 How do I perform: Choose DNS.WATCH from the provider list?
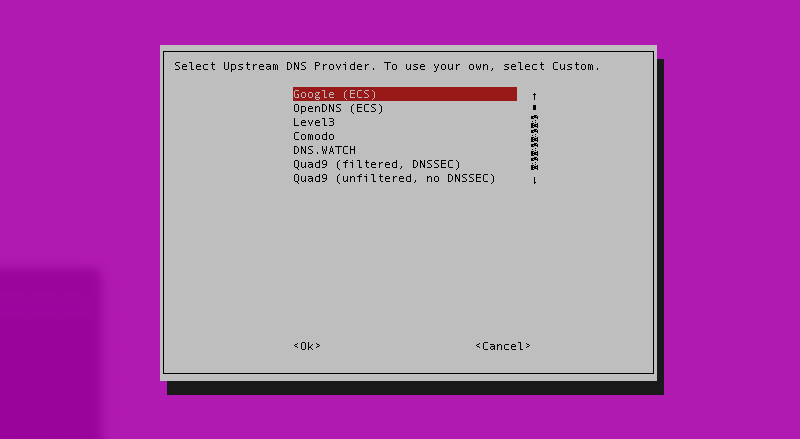tap(324, 150)
